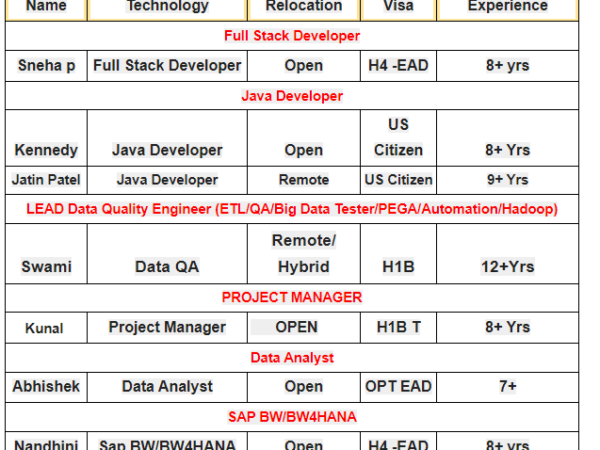Click the Remote/Hybrid relocation cell

(303, 254)
